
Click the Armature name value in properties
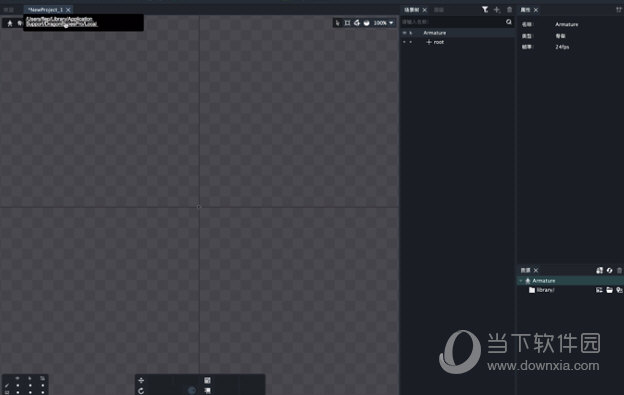567,24
